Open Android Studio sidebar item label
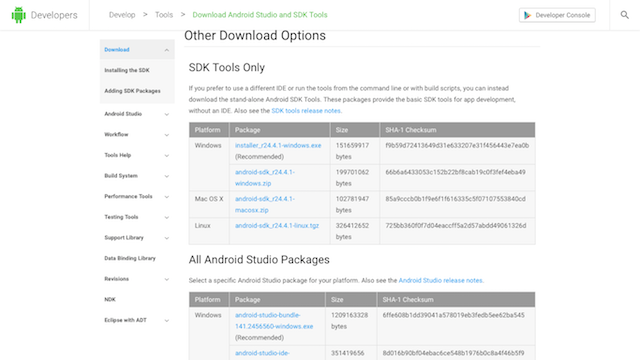Viewport: 640px width, 360px height. (123, 114)
